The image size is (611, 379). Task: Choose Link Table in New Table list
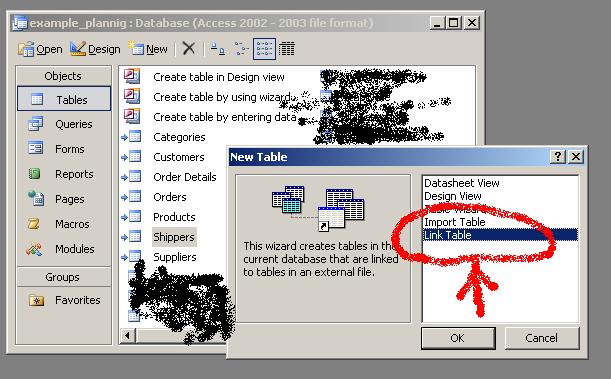click(x=500, y=235)
